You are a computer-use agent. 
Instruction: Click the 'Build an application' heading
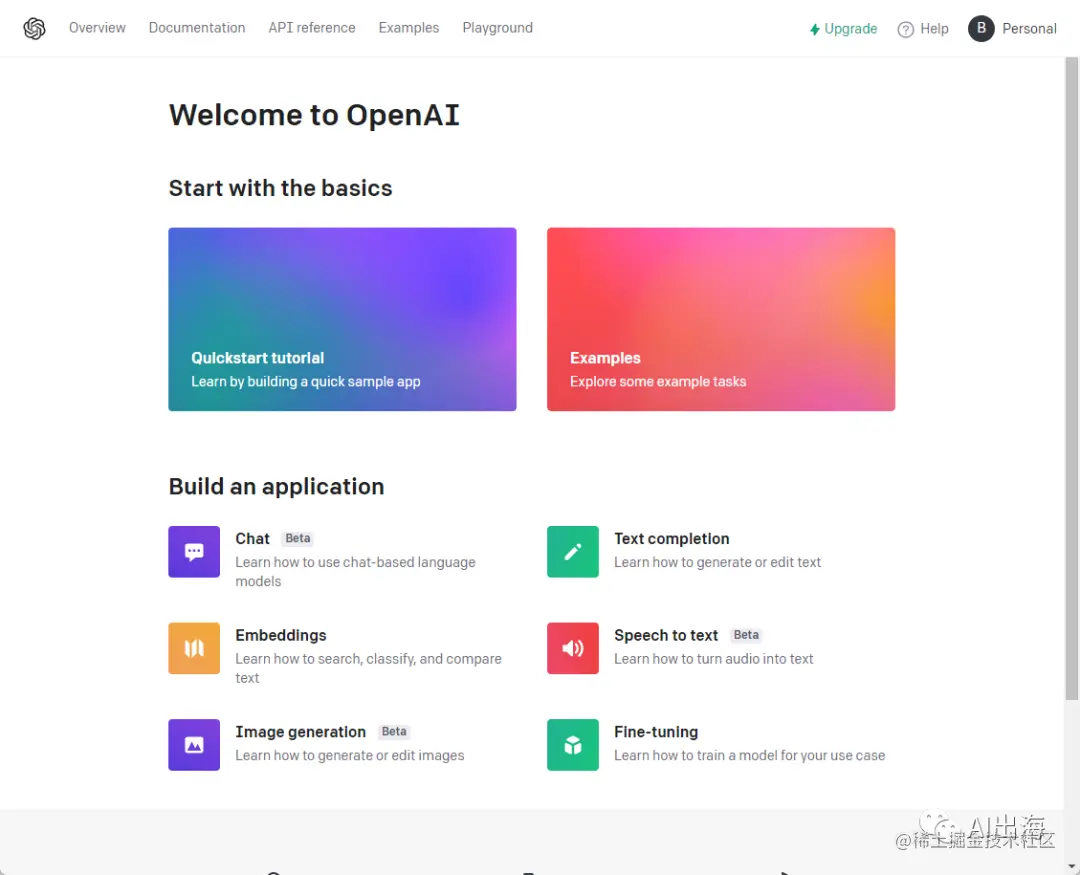coord(276,486)
